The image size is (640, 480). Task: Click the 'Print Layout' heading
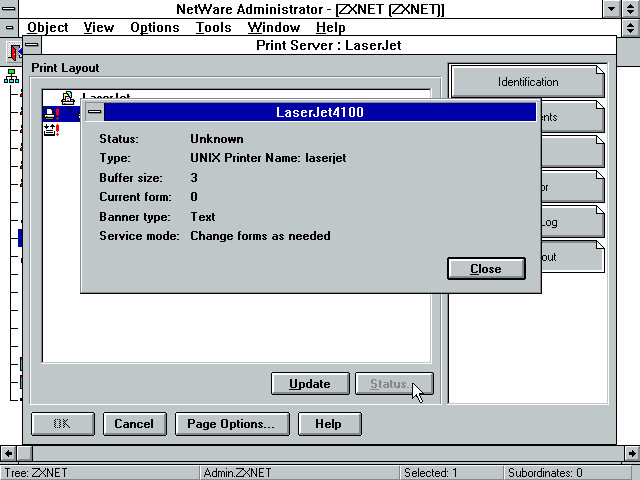coord(65,68)
